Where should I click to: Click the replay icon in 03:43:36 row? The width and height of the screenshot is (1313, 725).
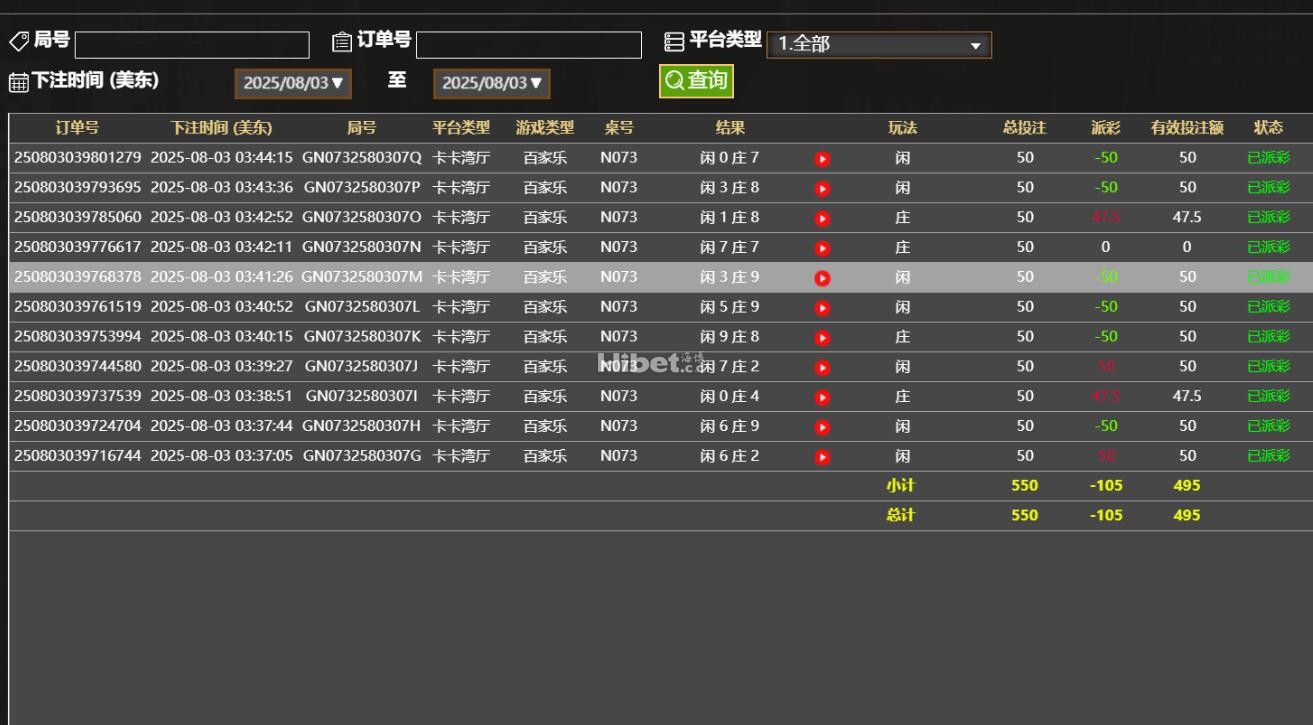(822, 188)
